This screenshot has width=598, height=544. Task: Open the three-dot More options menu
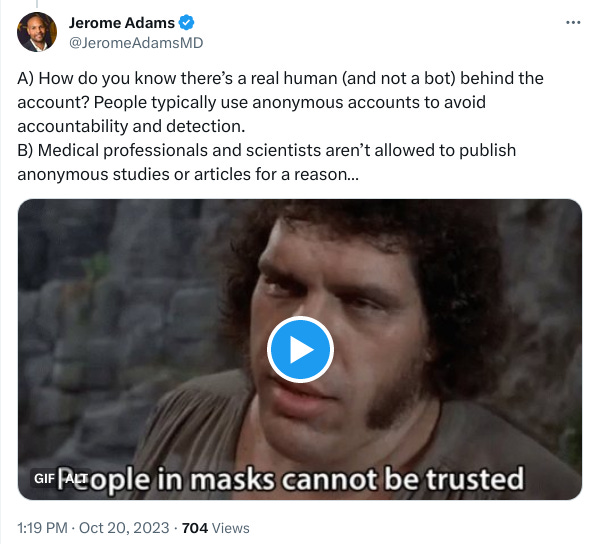pos(573,23)
